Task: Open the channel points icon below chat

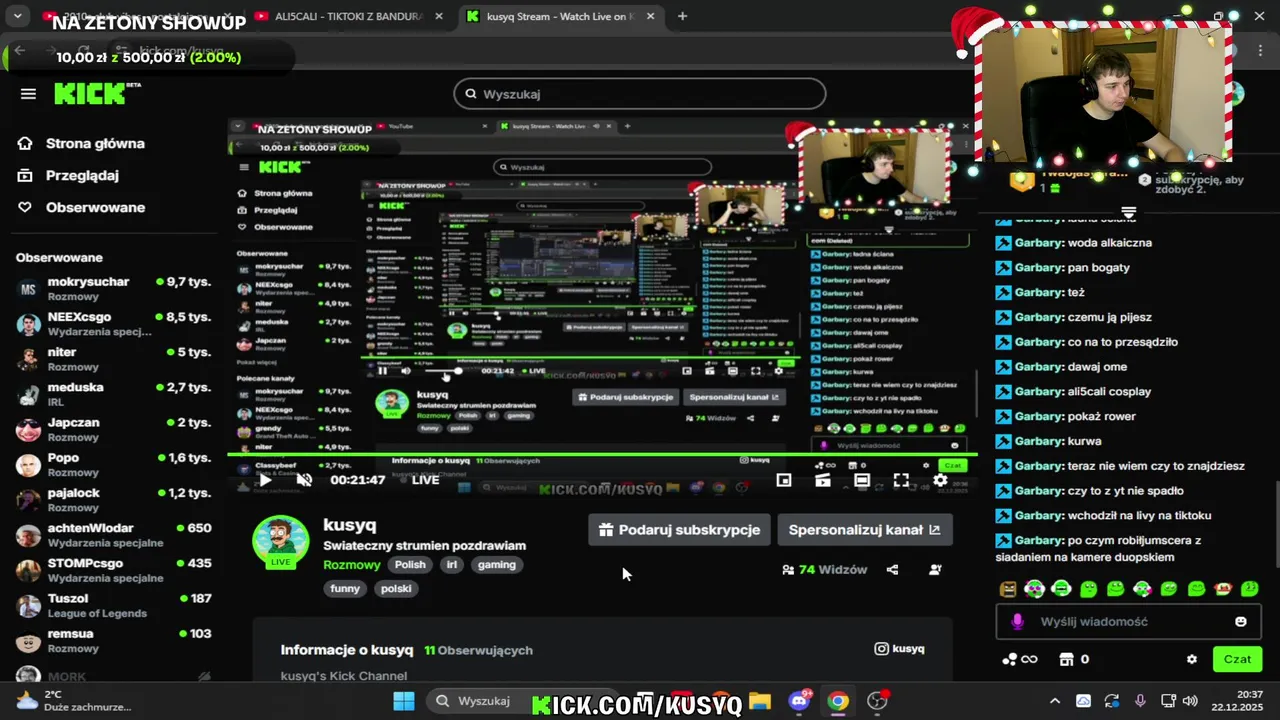Action: tap(1020, 660)
